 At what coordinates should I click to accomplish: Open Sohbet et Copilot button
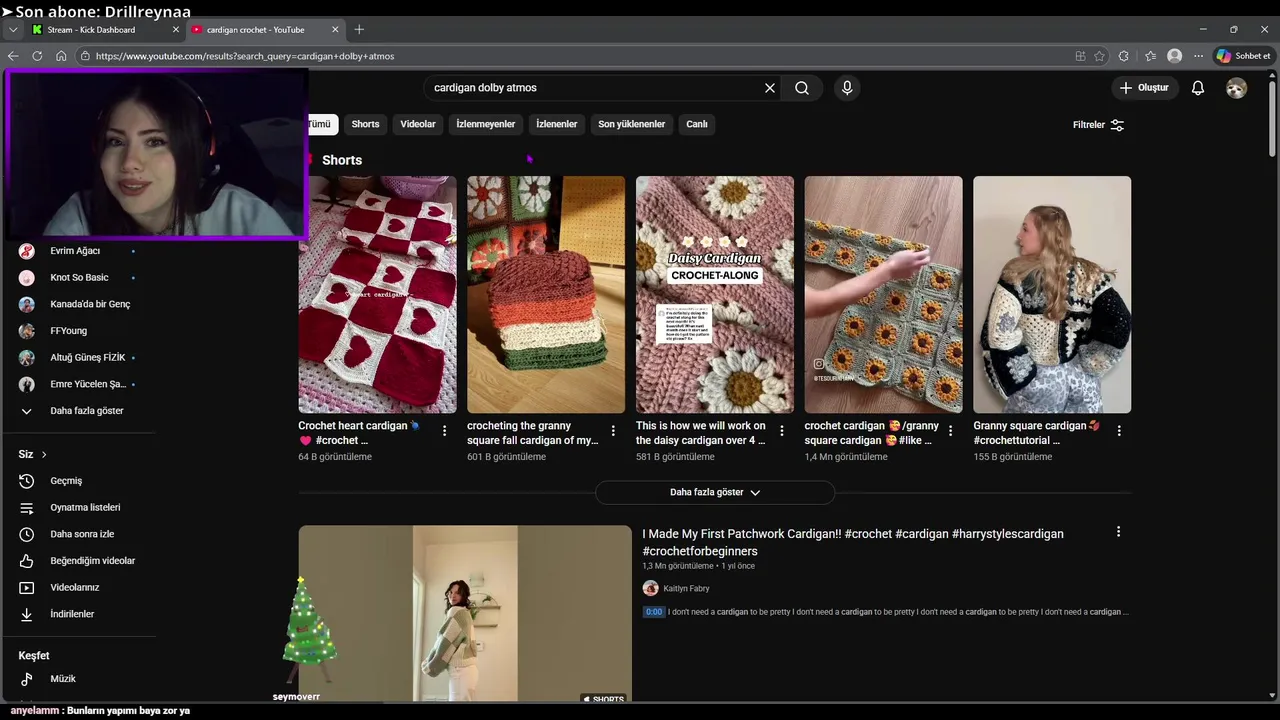point(1242,56)
